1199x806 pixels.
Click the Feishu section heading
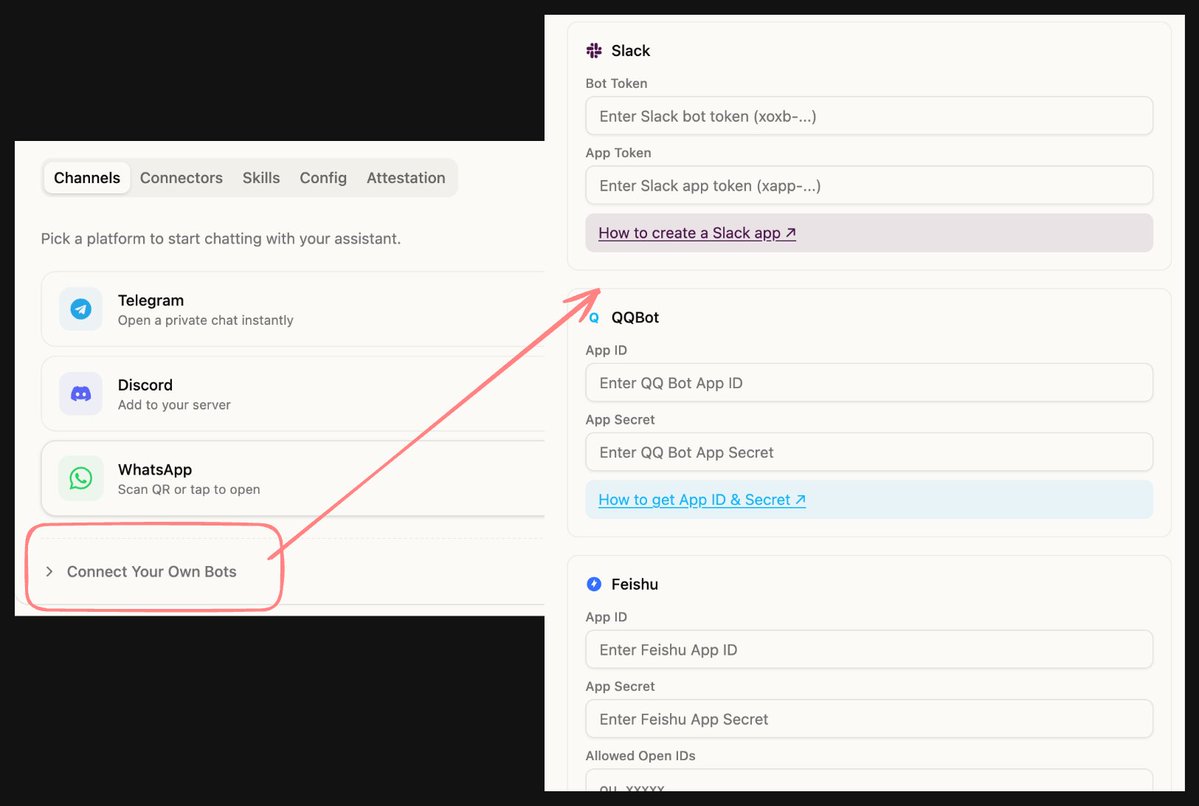point(634,584)
